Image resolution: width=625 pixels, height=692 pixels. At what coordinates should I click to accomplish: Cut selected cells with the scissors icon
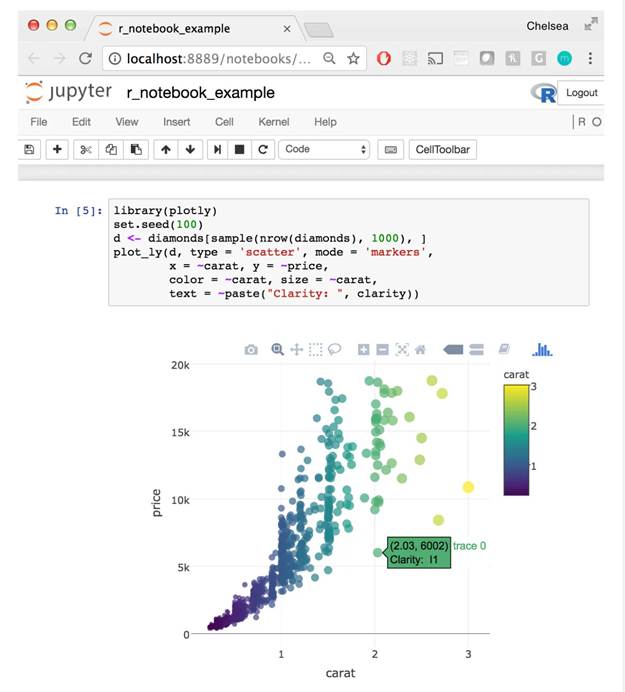pyautogui.click(x=86, y=149)
